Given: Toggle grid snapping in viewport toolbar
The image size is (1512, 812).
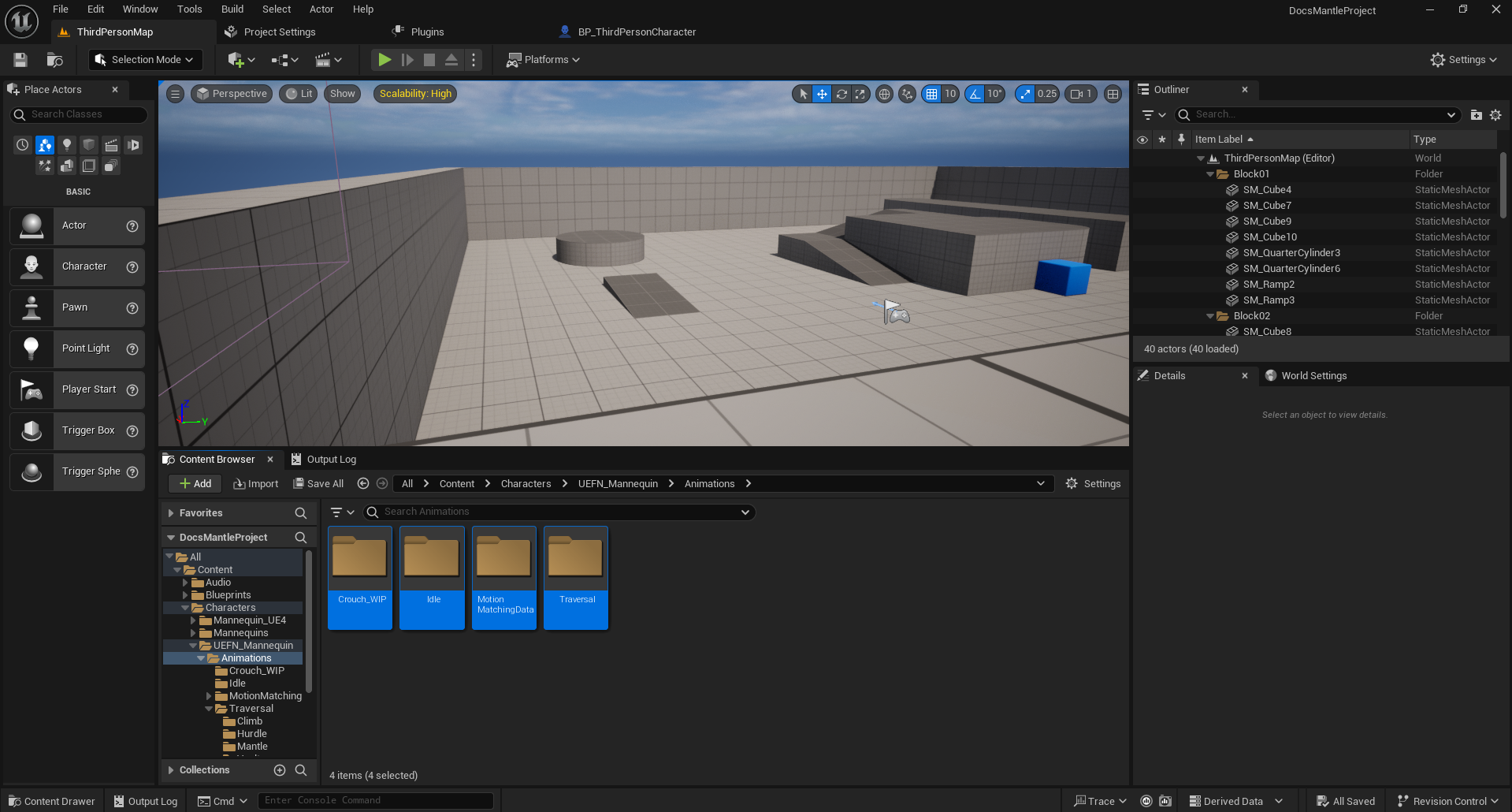Looking at the screenshot, I should [932, 94].
